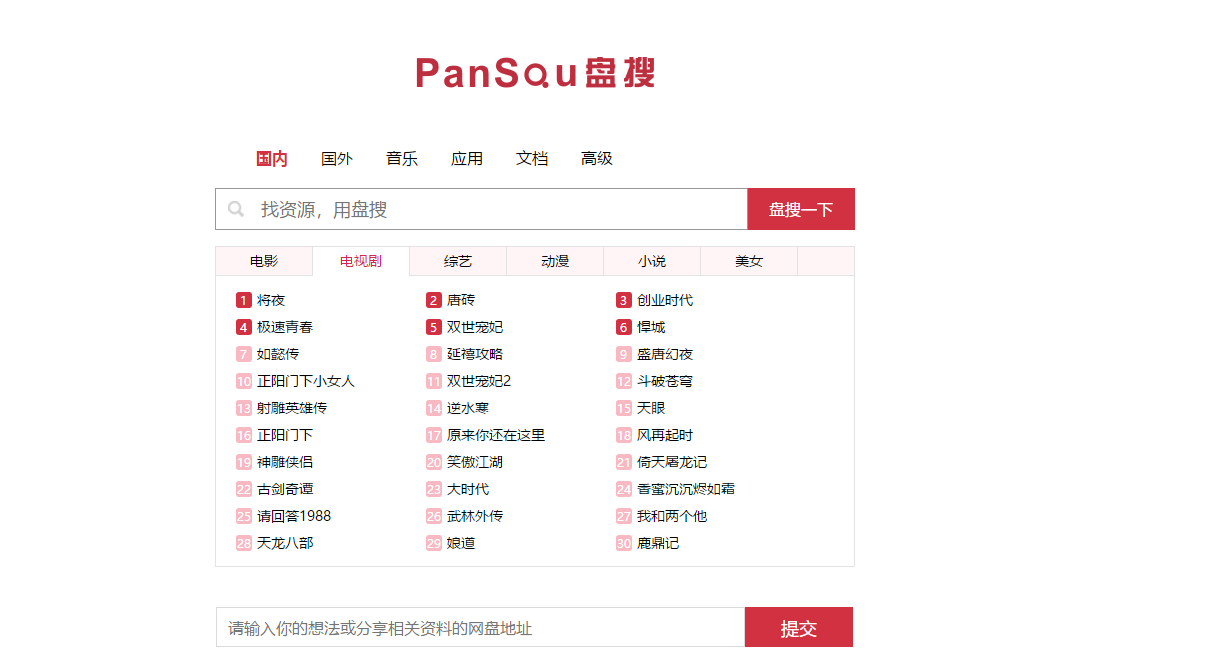1229x666 pixels.
Task: Select 正阳门下小女人 in the list
Action: (306, 381)
